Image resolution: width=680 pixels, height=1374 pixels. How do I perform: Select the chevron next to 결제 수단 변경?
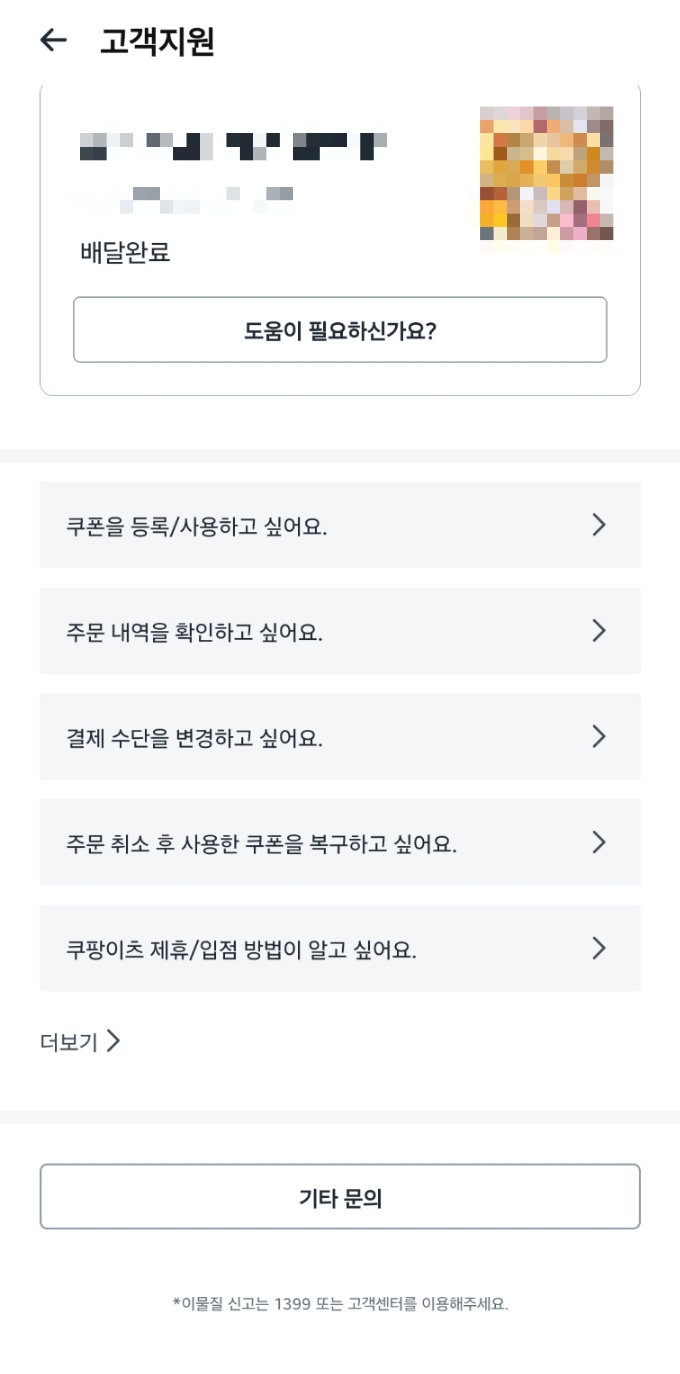(599, 737)
